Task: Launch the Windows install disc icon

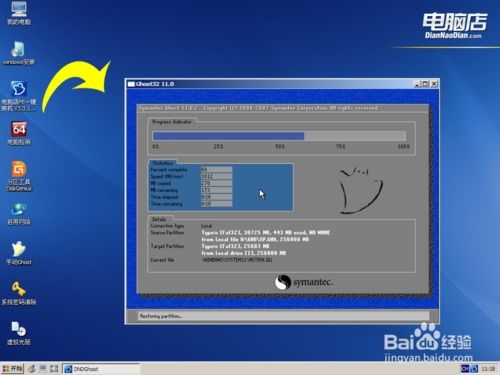Action: [19, 53]
